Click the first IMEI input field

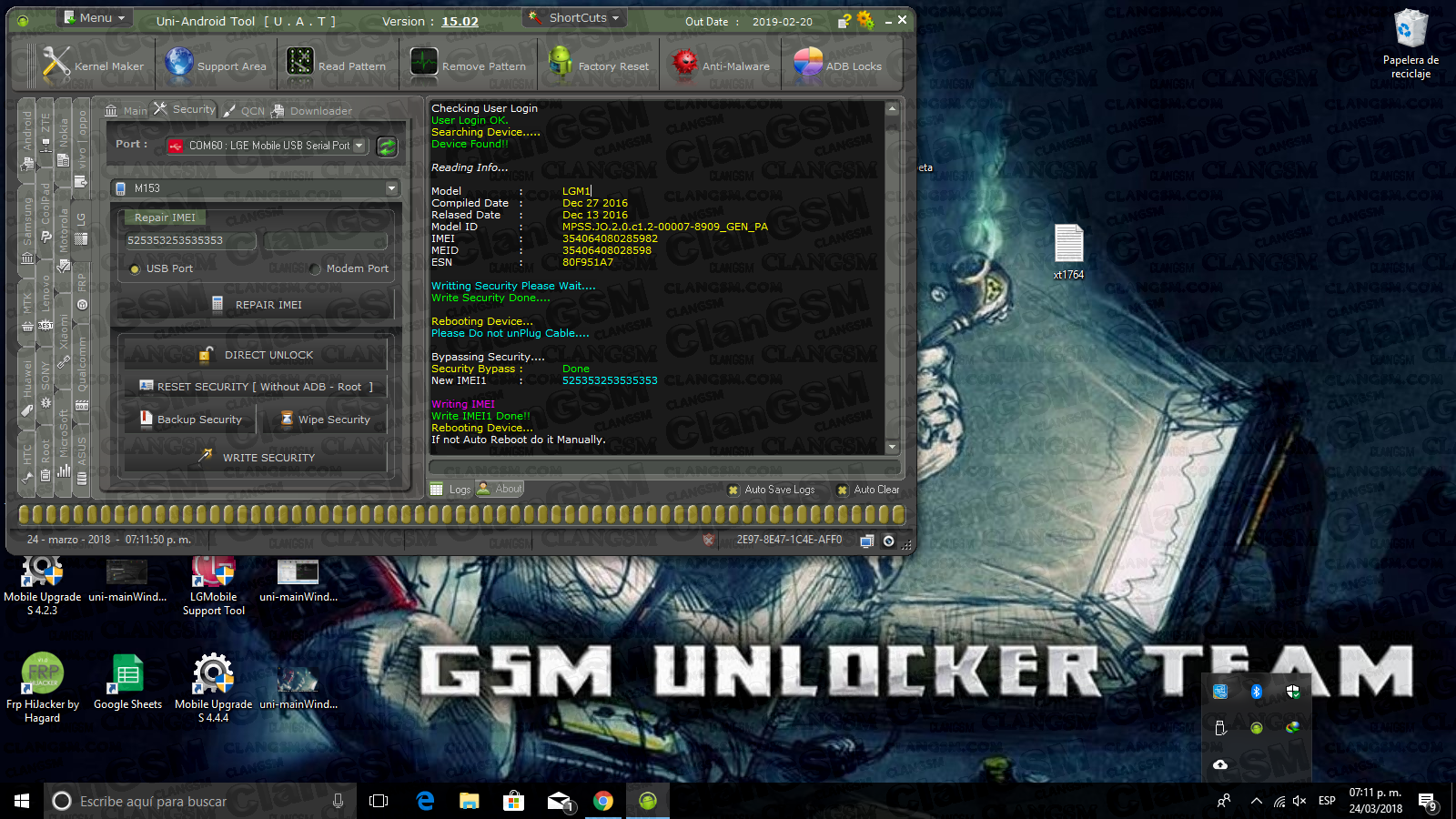(188, 240)
